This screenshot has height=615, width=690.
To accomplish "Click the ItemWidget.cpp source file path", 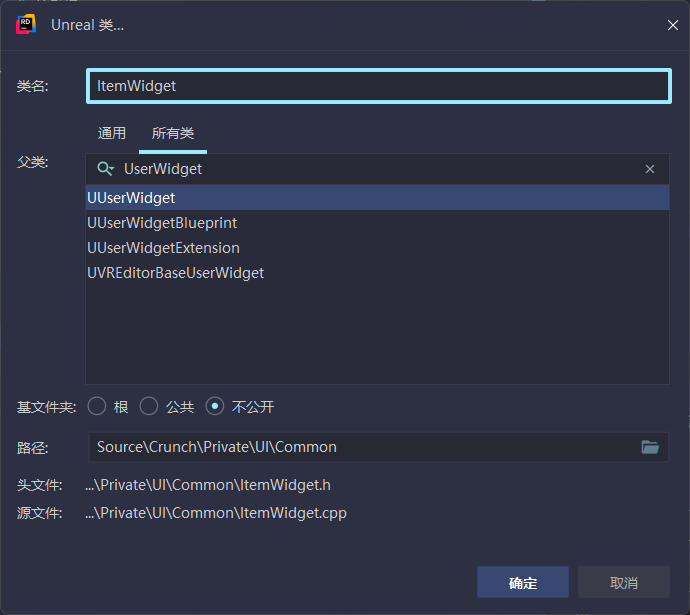I will point(216,513).
